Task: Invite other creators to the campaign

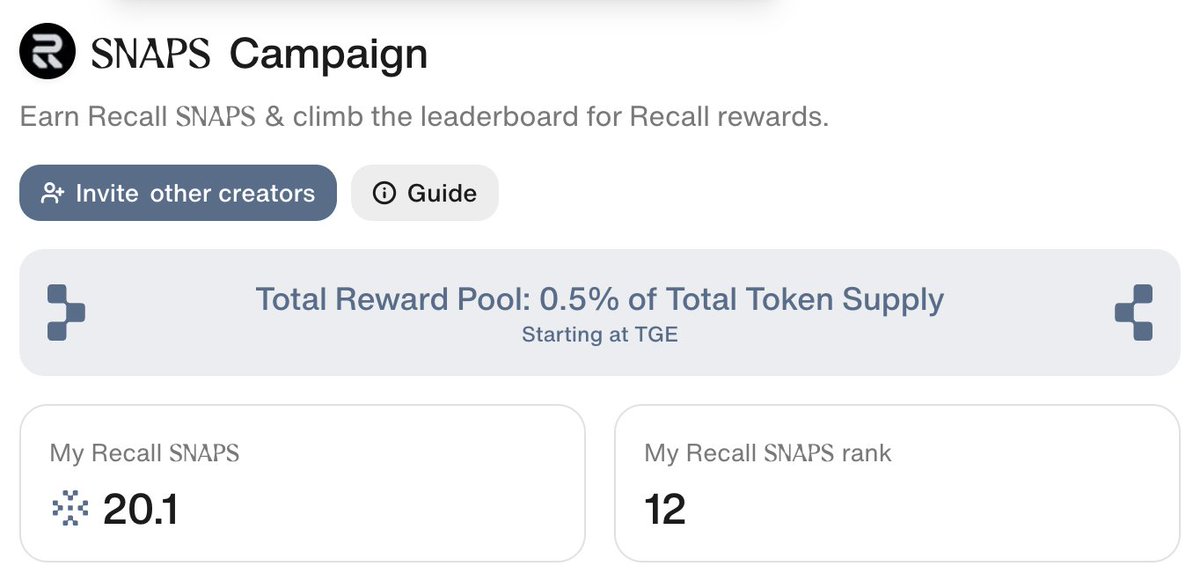Action: (178, 193)
